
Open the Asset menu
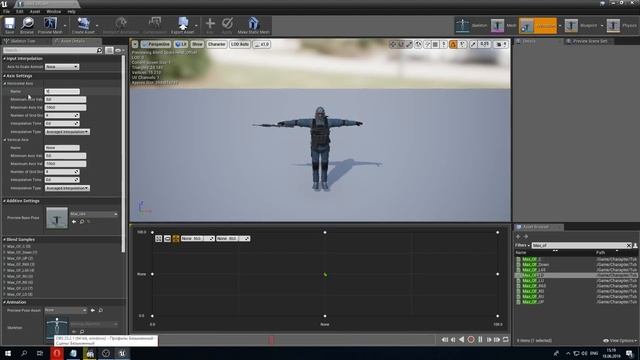[35, 11]
